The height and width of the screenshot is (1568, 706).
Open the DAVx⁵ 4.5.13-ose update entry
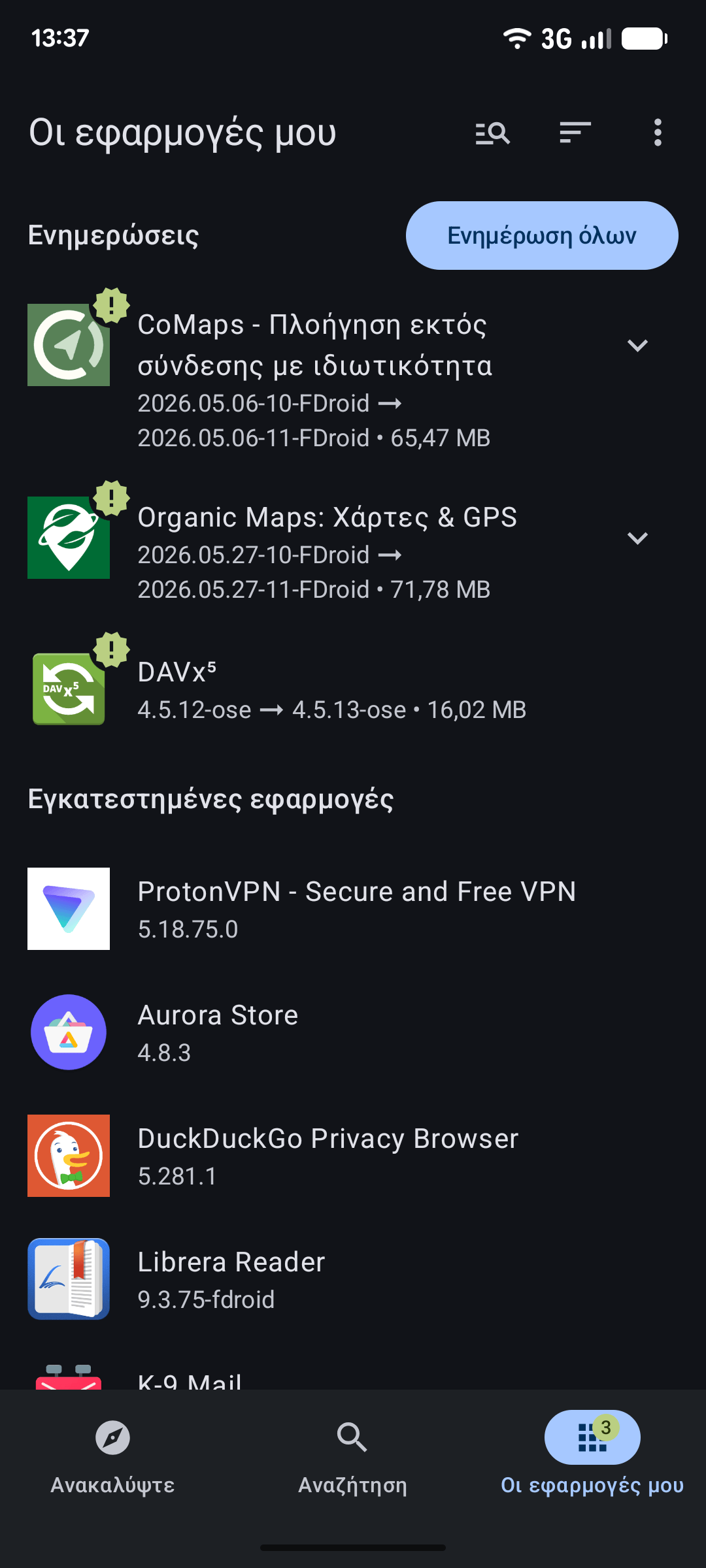(x=353, y=689)
